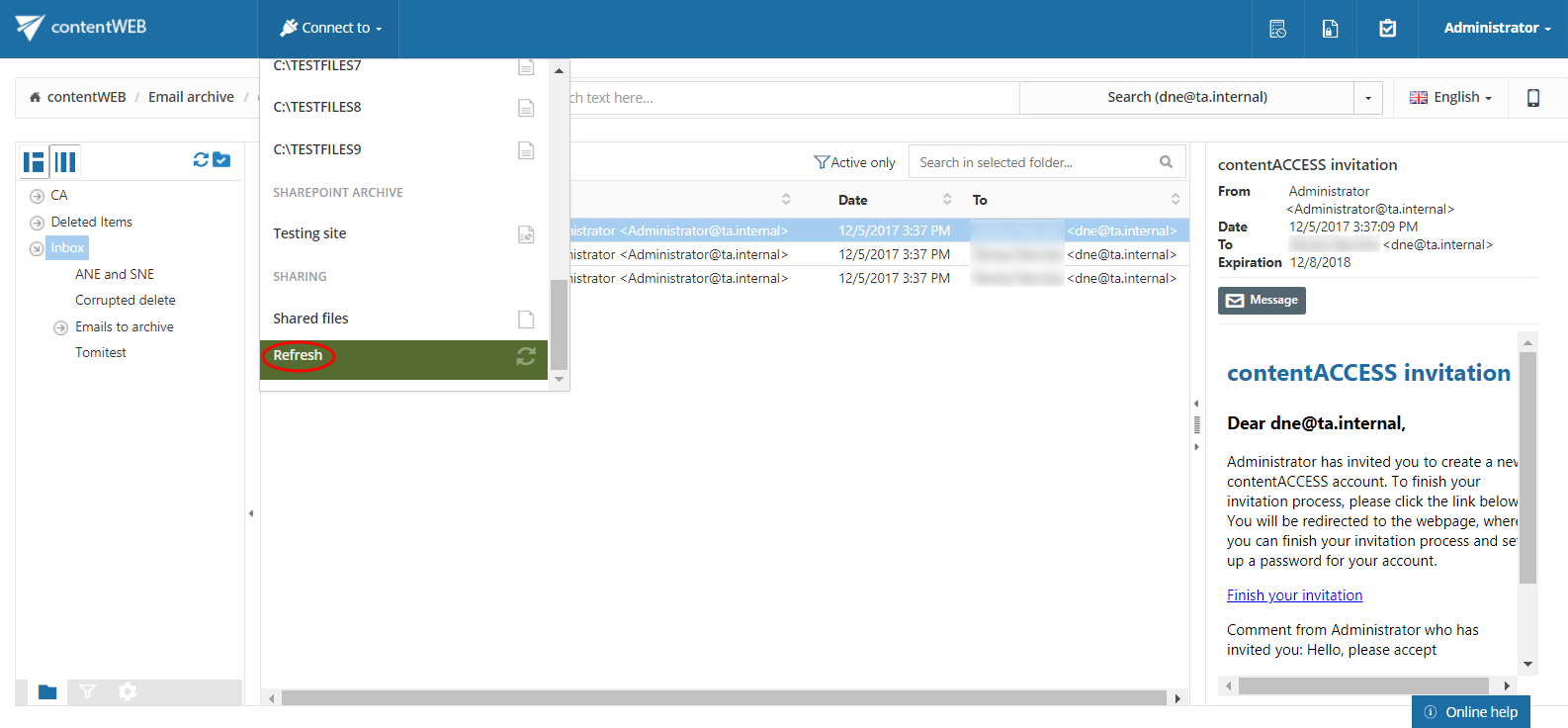Click the contentWEB home breadcrumb

(77, 97)
